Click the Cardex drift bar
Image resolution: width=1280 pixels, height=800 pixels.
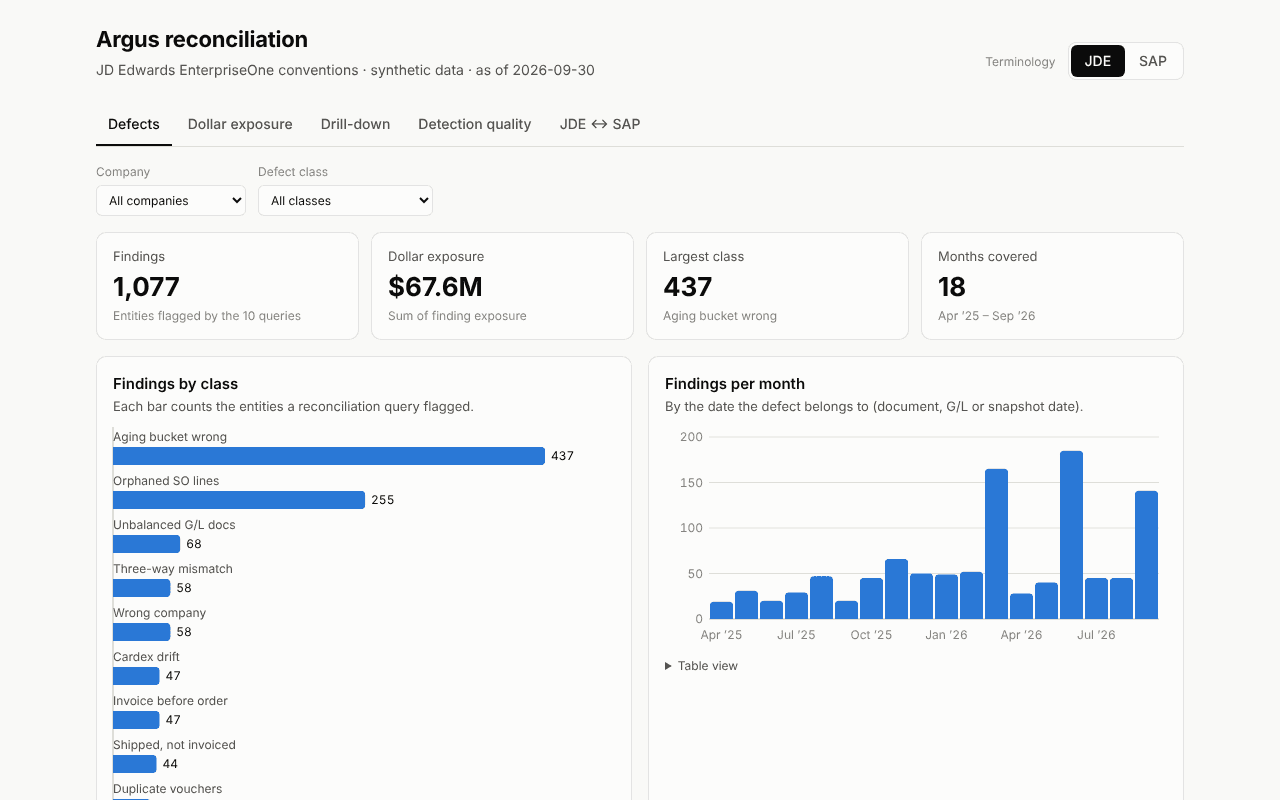click(136, 676)
